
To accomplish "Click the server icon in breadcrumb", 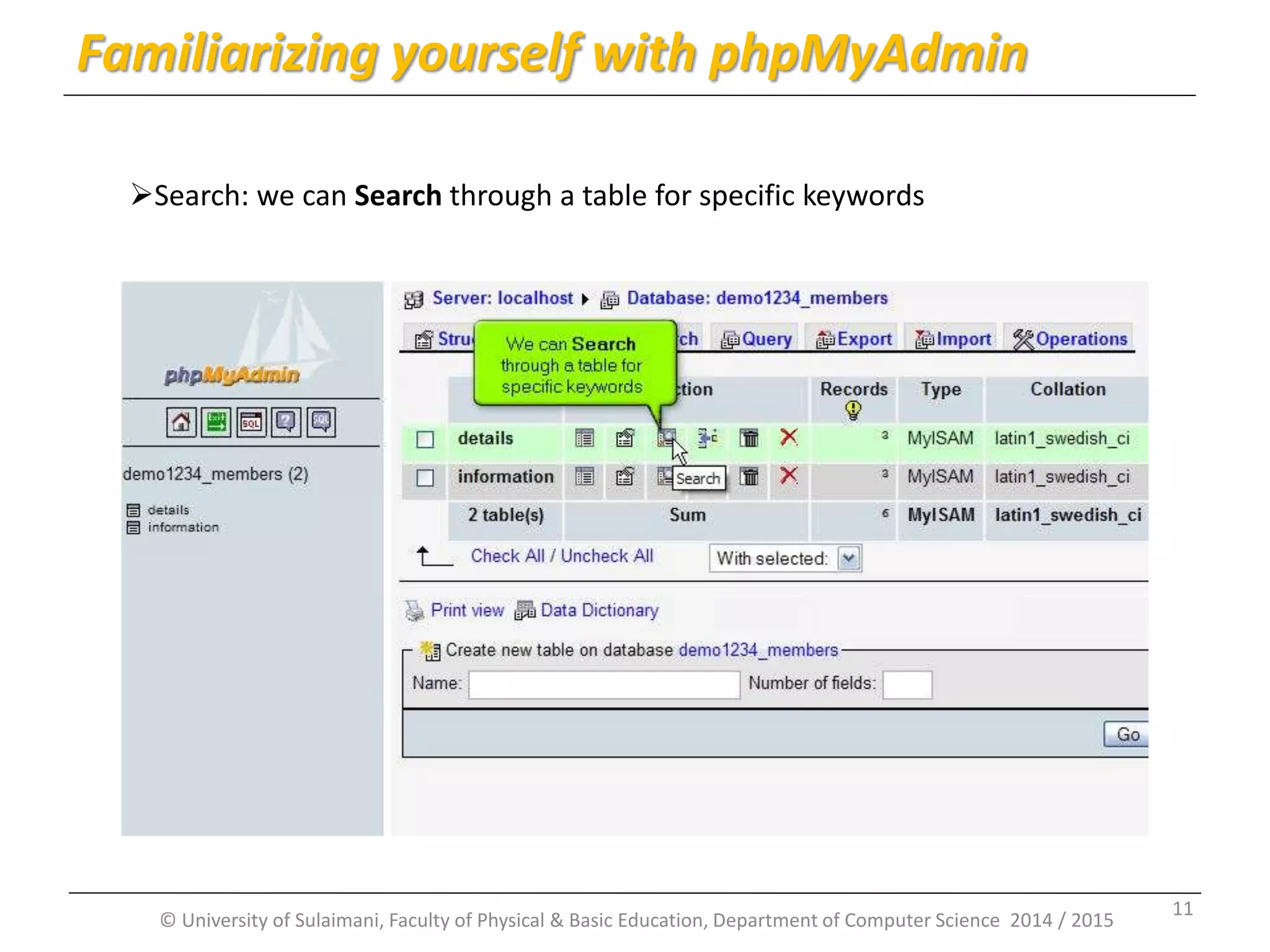I will 414,300.
